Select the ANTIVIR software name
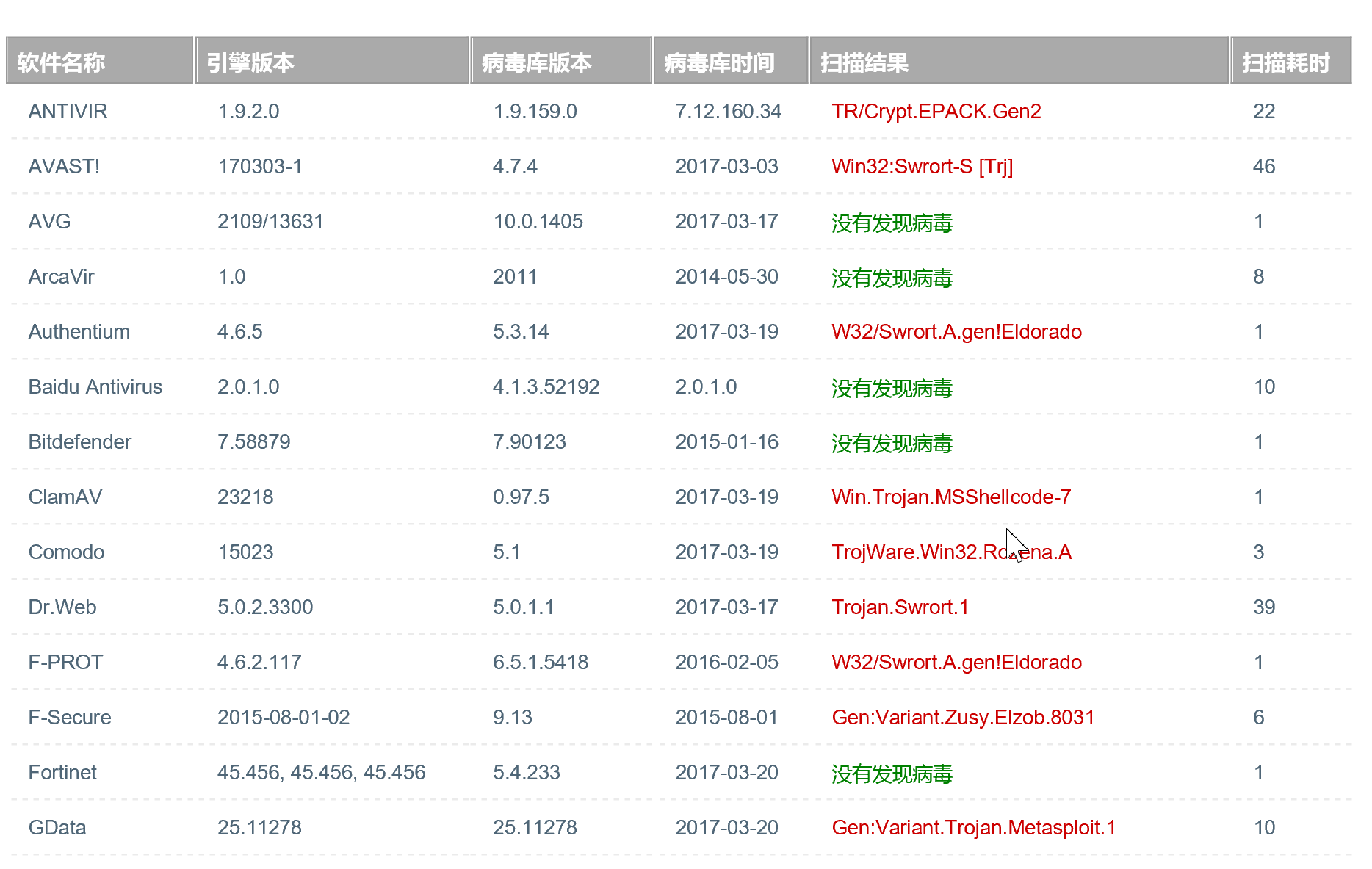1372x869 pixels. pos(68,112)
